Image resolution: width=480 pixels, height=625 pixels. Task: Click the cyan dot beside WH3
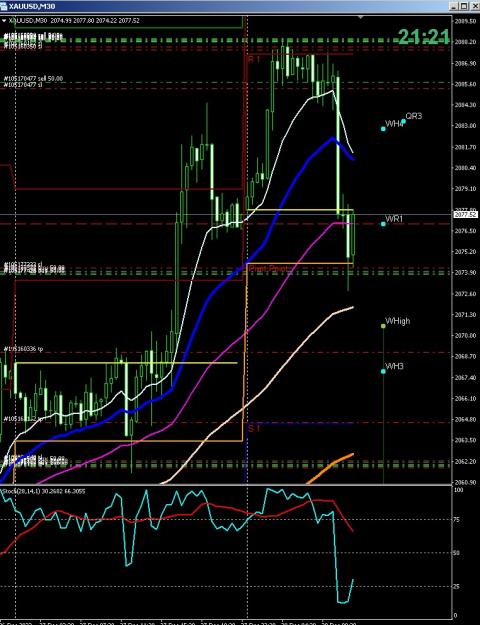coord(383,371)
